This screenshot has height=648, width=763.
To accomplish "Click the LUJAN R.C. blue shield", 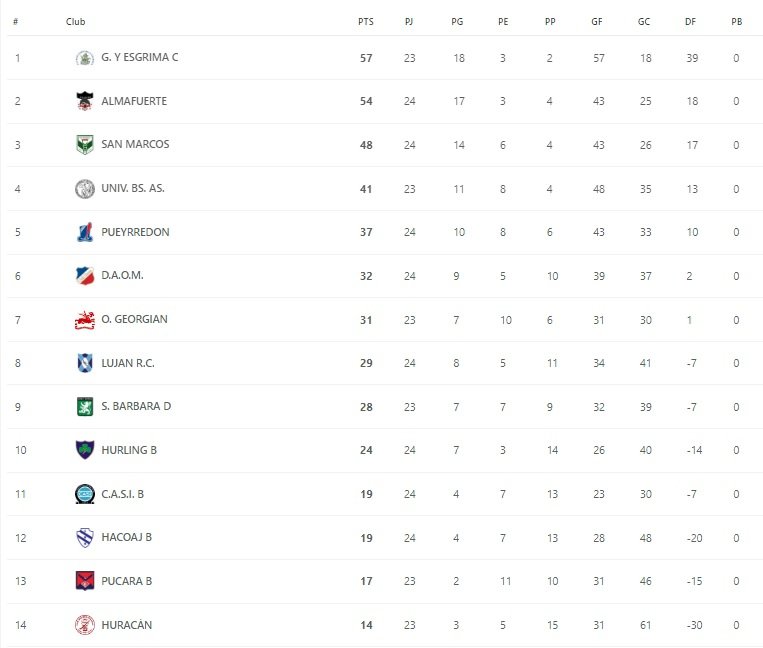I will tap(85, 363).
